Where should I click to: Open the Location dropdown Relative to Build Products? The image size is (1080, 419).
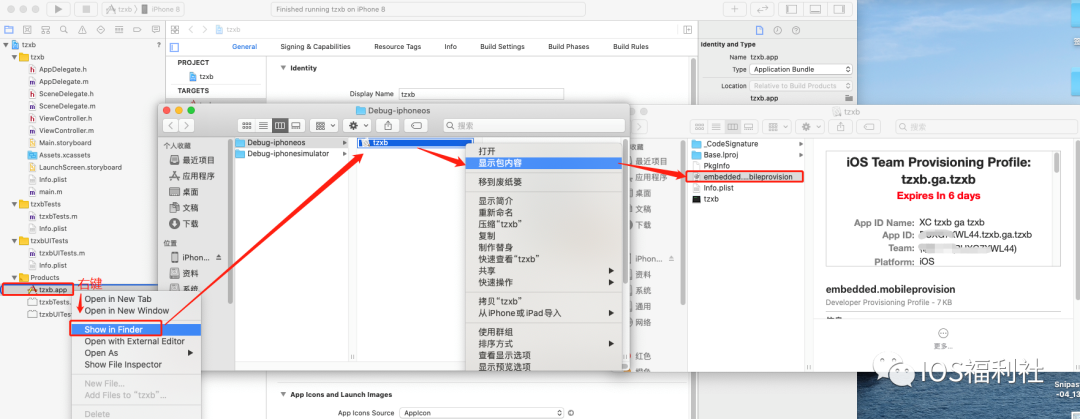(801, 86)
